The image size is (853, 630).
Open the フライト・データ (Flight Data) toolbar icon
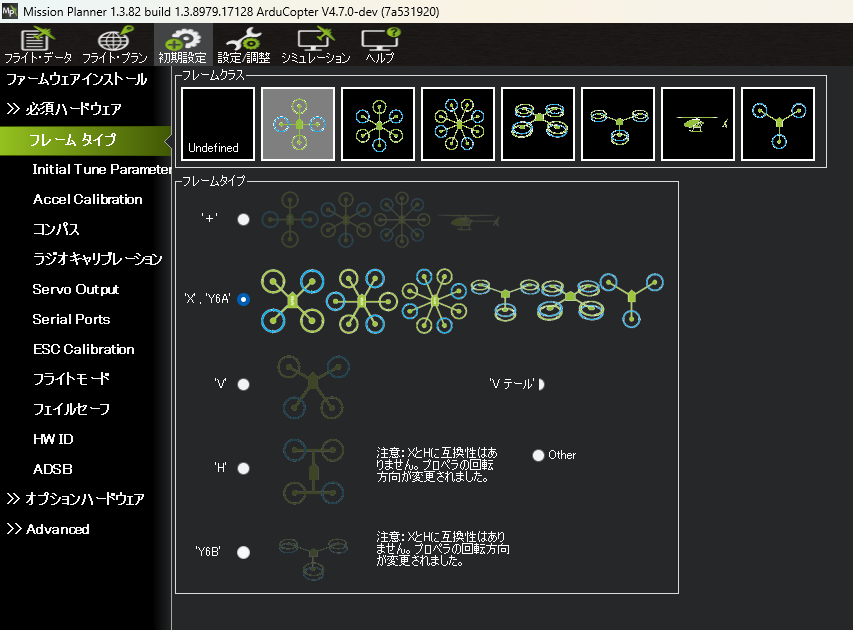pyautogui.click(x=38, y=45)
